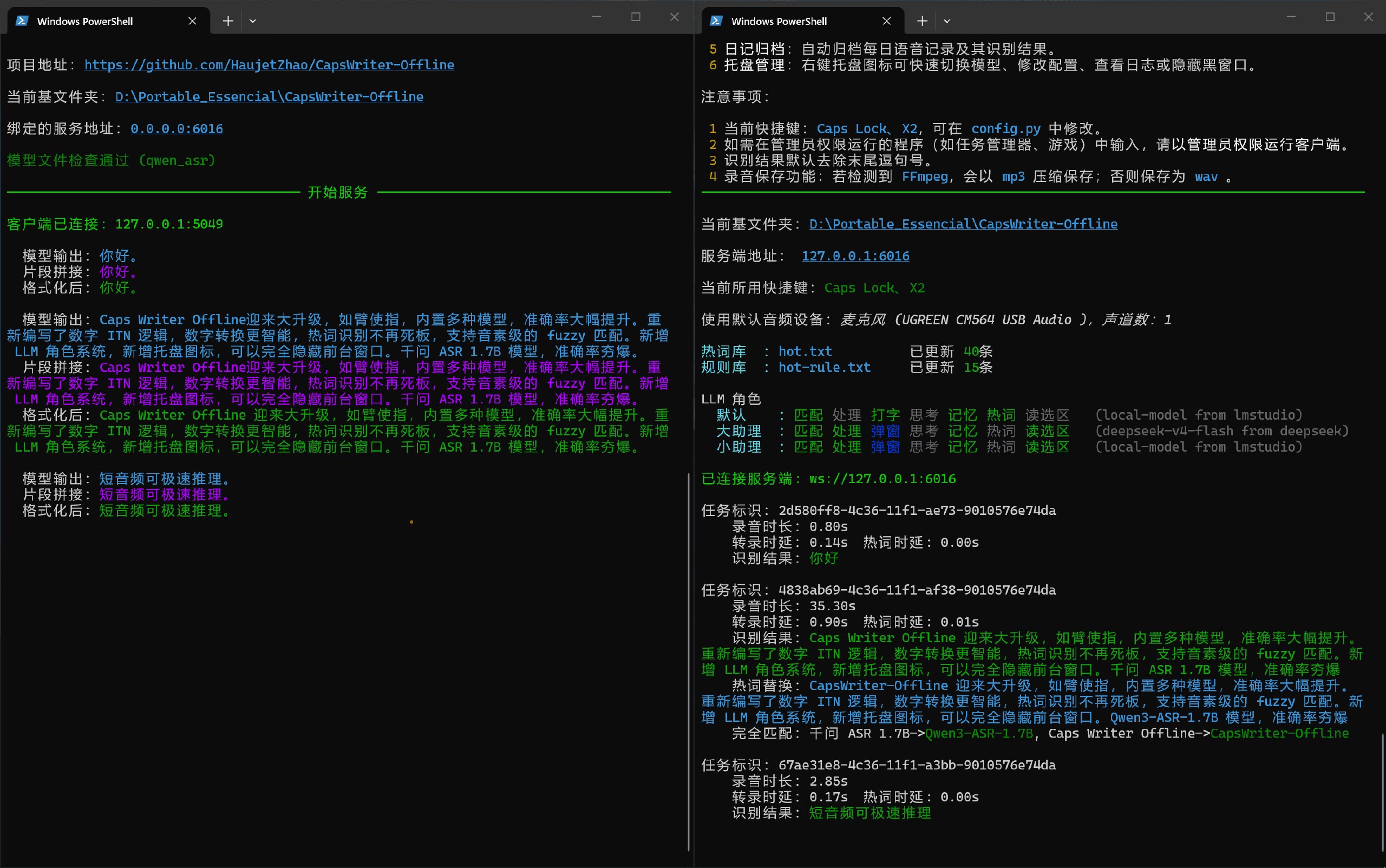Select the Windows PowerShell tab in the left window
The width and height of the screenshot is (1386, 868).
click(108, 21)
